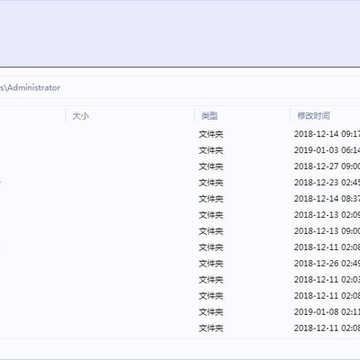Image resolution: width=360 pixels, height=360 pixels.
Task: Click 文件夹 type in the 2018-12-14 09:17 row
Action: tap(211, 134)
